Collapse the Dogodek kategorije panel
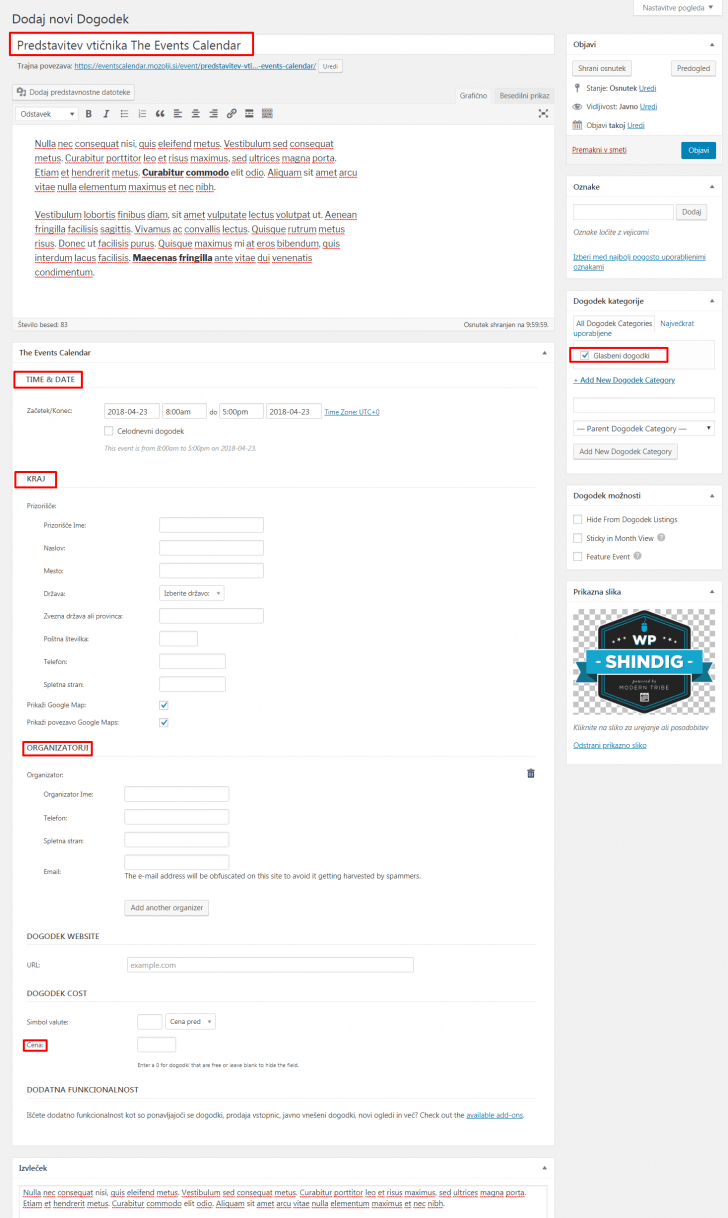728x1218 pixels. click(712, 301)
